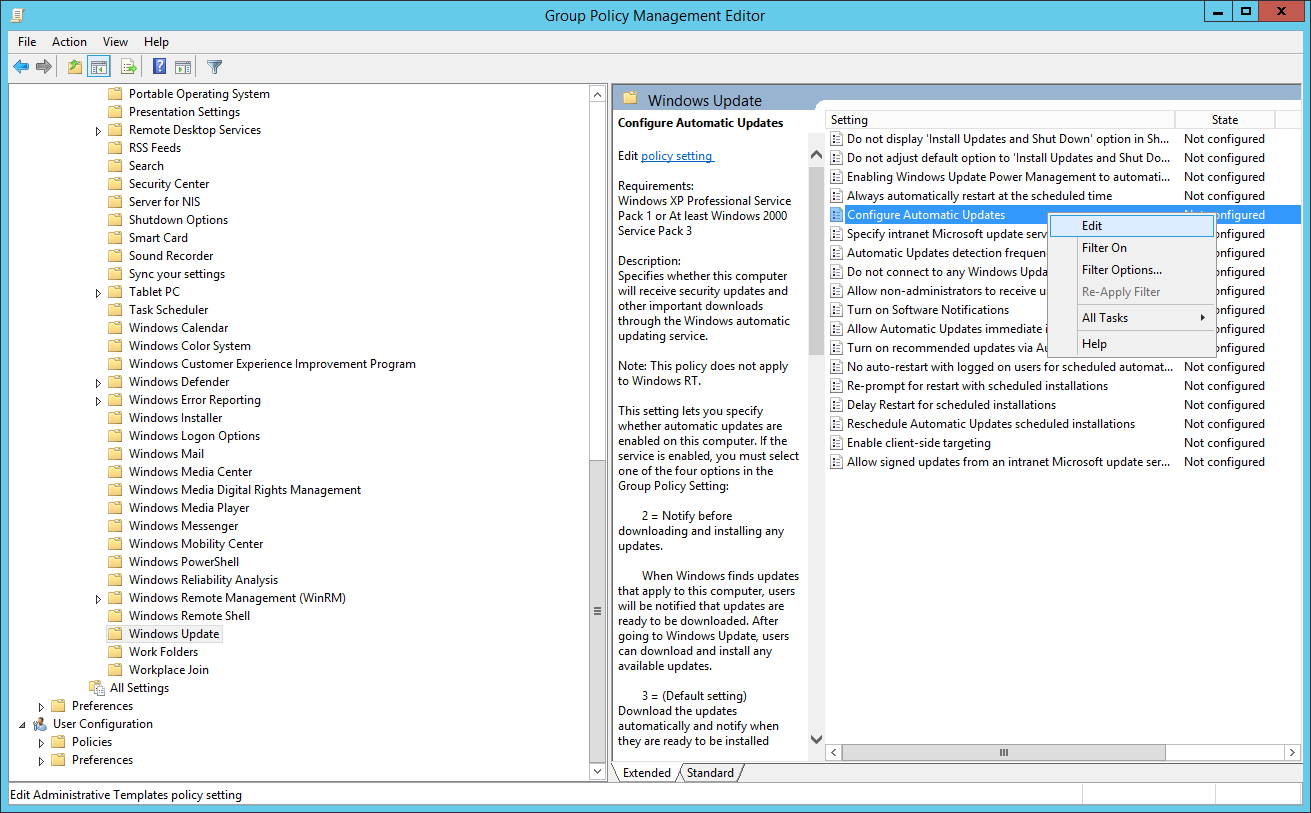Open the All Tasks submenu arrow
Viewport: 1311px width, 813px height.
[x=1202, y=318]
